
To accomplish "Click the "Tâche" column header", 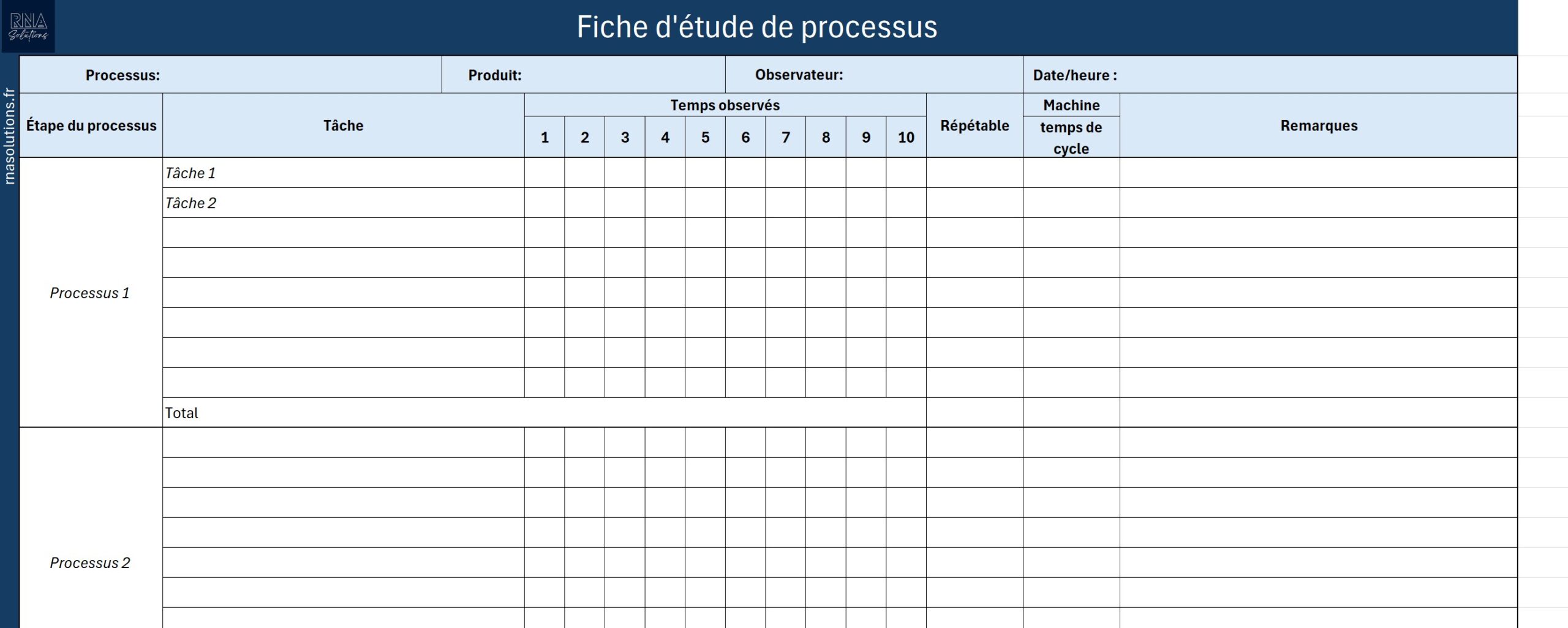I will pos(343,125).
